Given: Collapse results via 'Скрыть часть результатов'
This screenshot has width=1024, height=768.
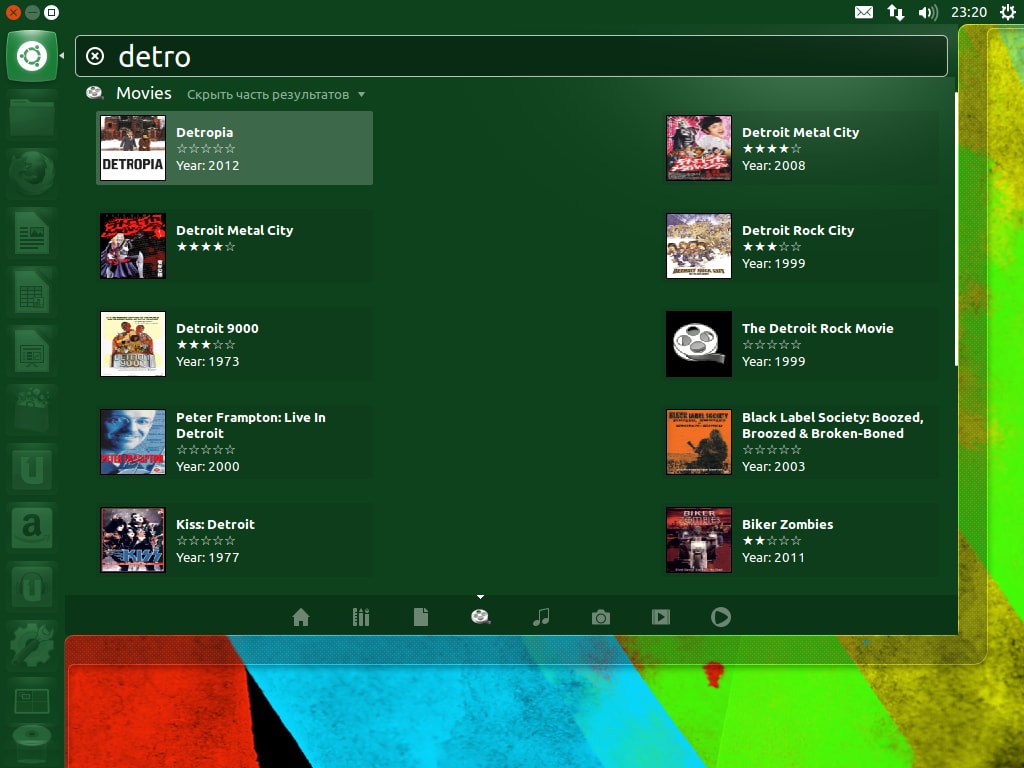Looking at the screenshot, I should click(268, 95).
